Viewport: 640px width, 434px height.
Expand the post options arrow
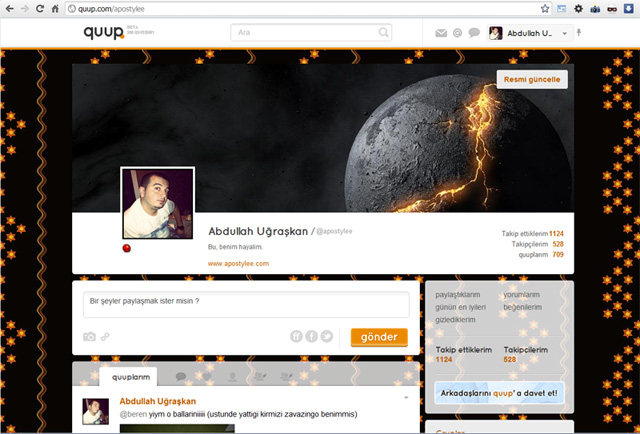(405, 398)
